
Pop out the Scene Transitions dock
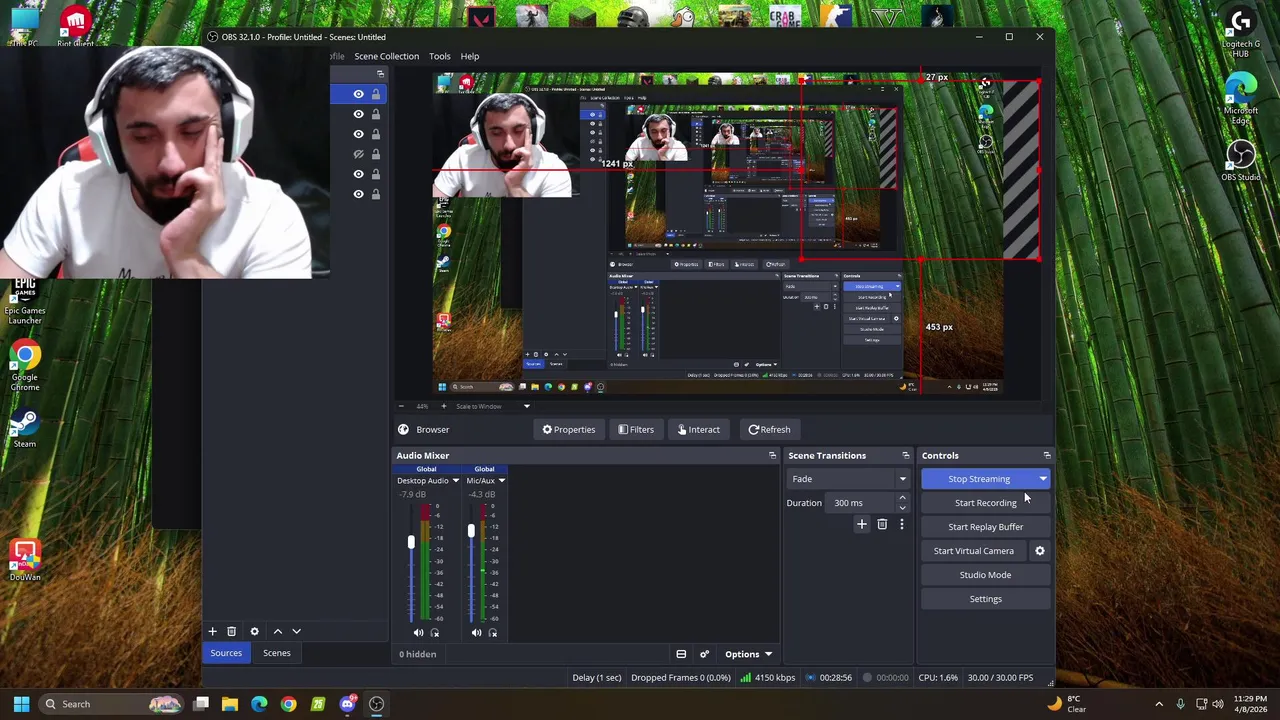pyautogui.click(x=905, y=455)
